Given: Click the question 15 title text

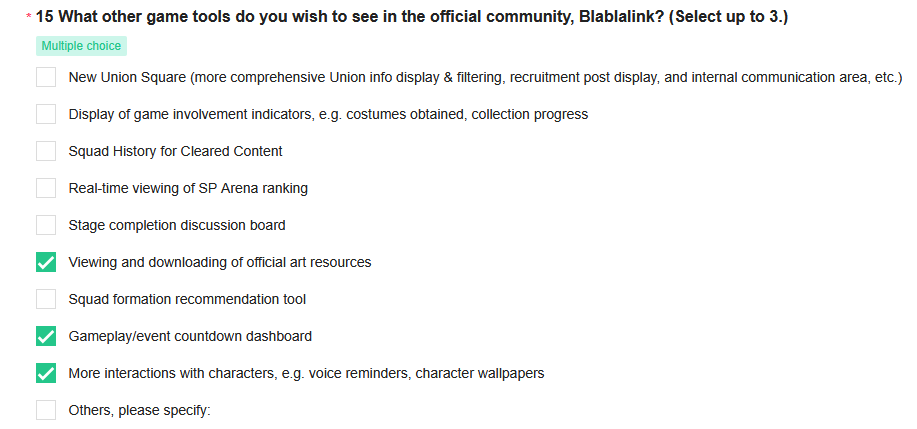Looking at the screenshot, I should coord(412,17).
